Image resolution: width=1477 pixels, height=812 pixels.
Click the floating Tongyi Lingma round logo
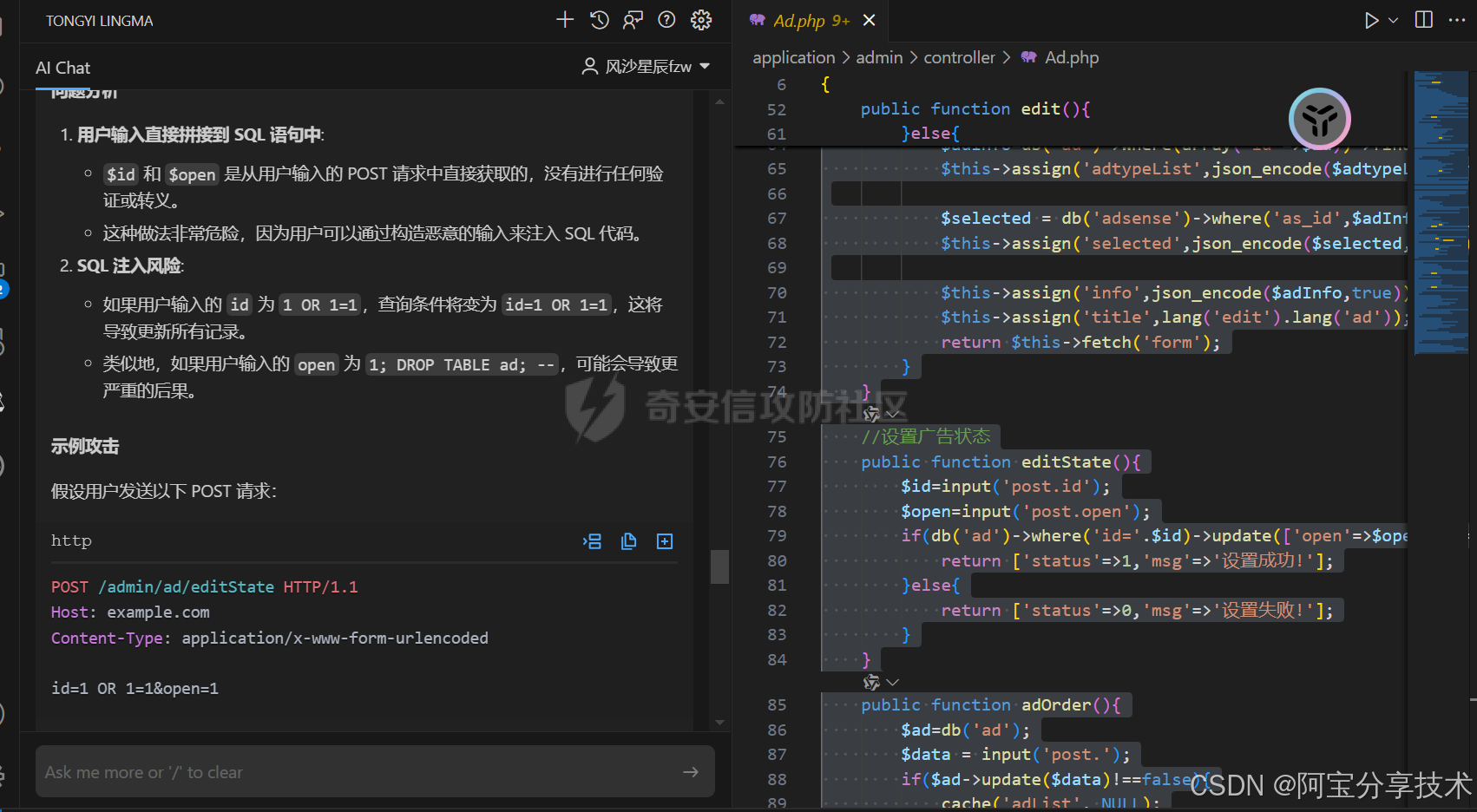1320,120
